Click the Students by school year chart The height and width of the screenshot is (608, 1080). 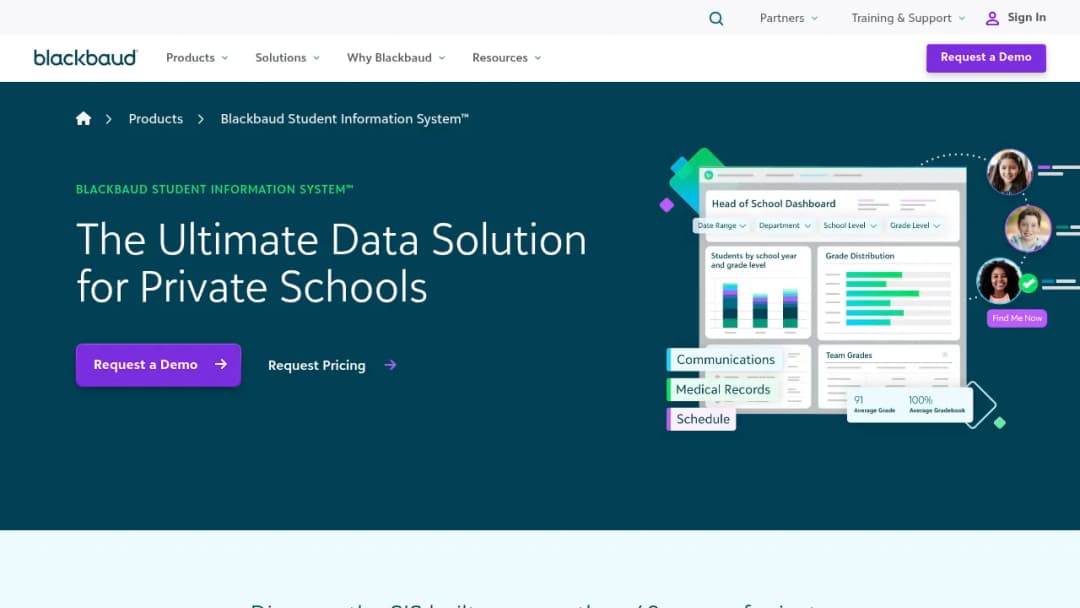(x=758, y=293)
